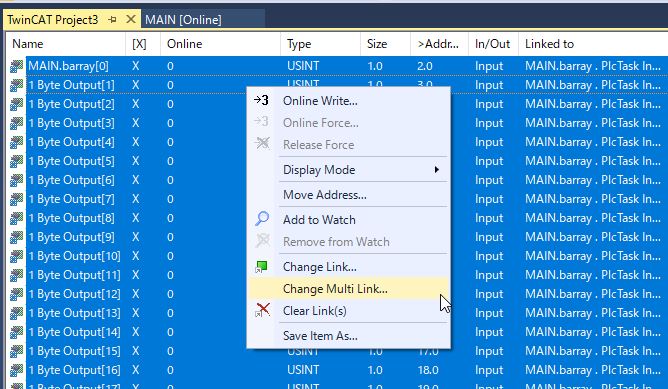Select the 1 Byte Output[12] name

(75, 294)
